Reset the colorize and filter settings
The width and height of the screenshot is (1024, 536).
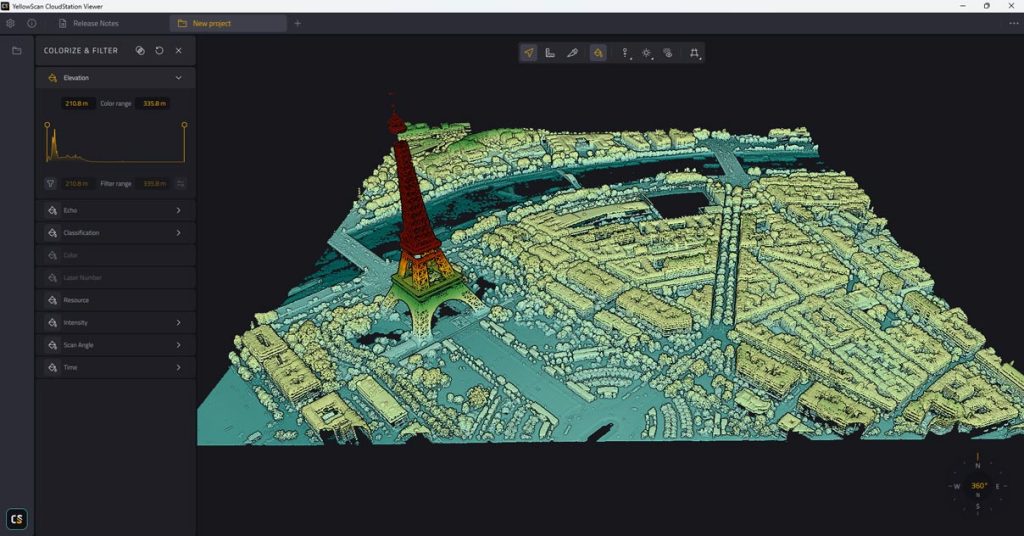[x=159, y=50]
